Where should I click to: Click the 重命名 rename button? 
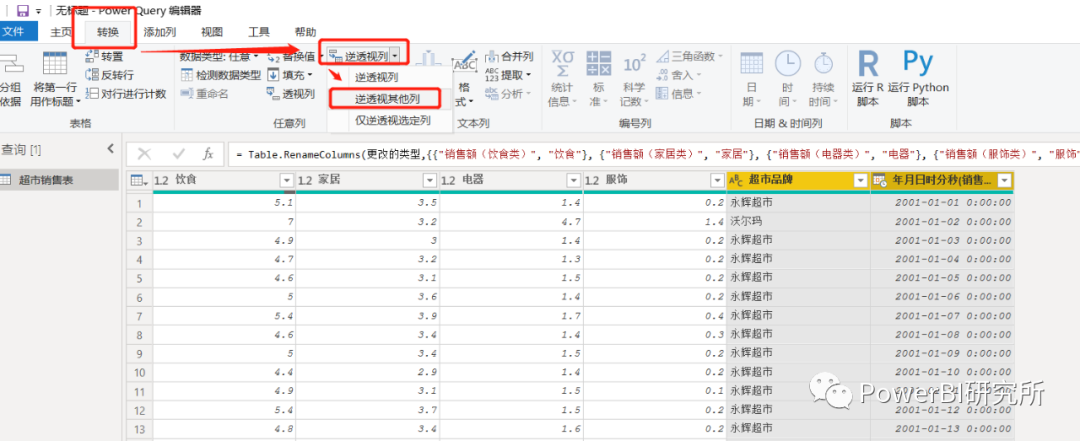tap(204, 94)
